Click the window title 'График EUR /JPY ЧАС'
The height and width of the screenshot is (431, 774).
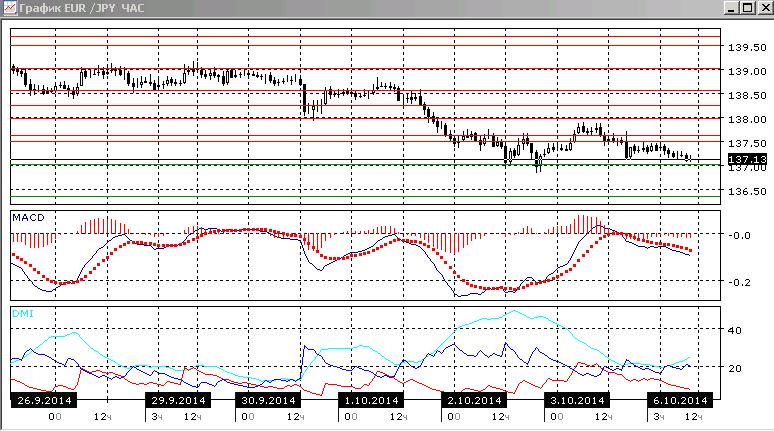click(x=82, y=8)
